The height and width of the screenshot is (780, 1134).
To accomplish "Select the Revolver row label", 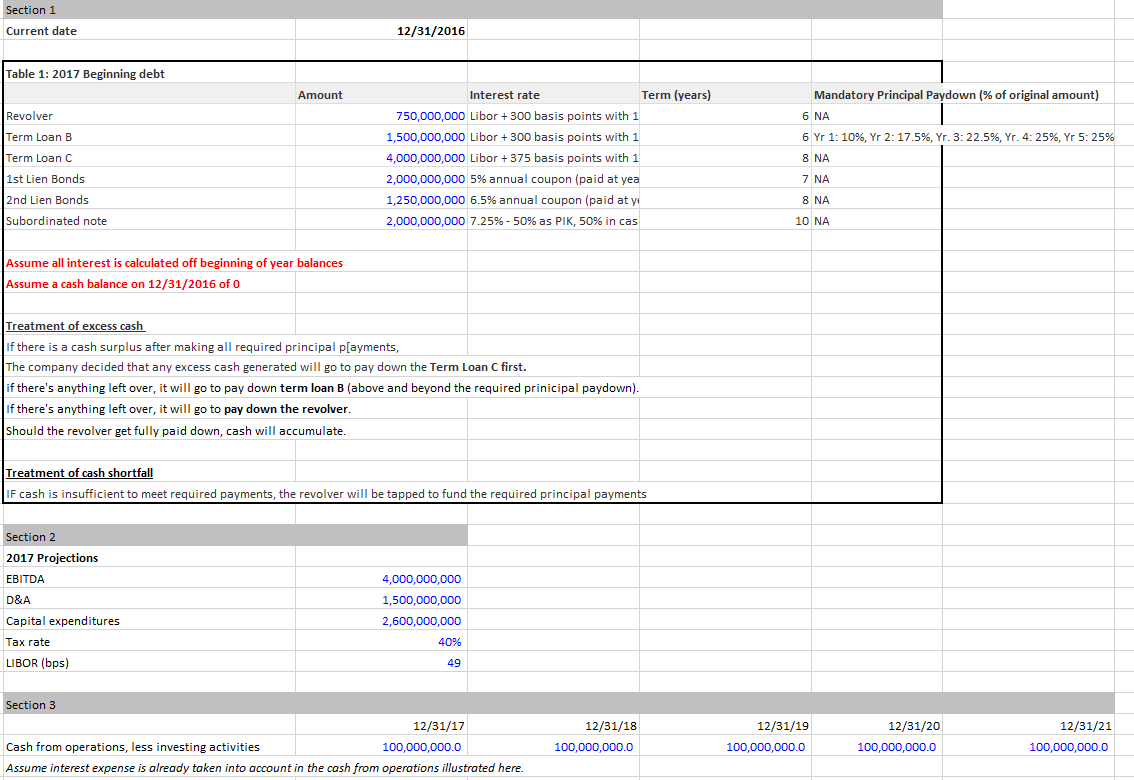I will coord(30,116).
